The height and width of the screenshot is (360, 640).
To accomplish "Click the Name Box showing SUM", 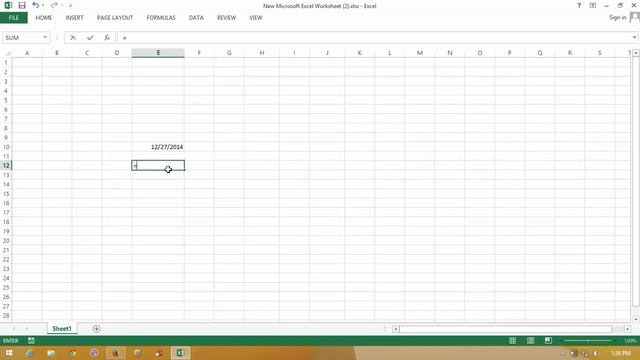I will click(22, 38).
